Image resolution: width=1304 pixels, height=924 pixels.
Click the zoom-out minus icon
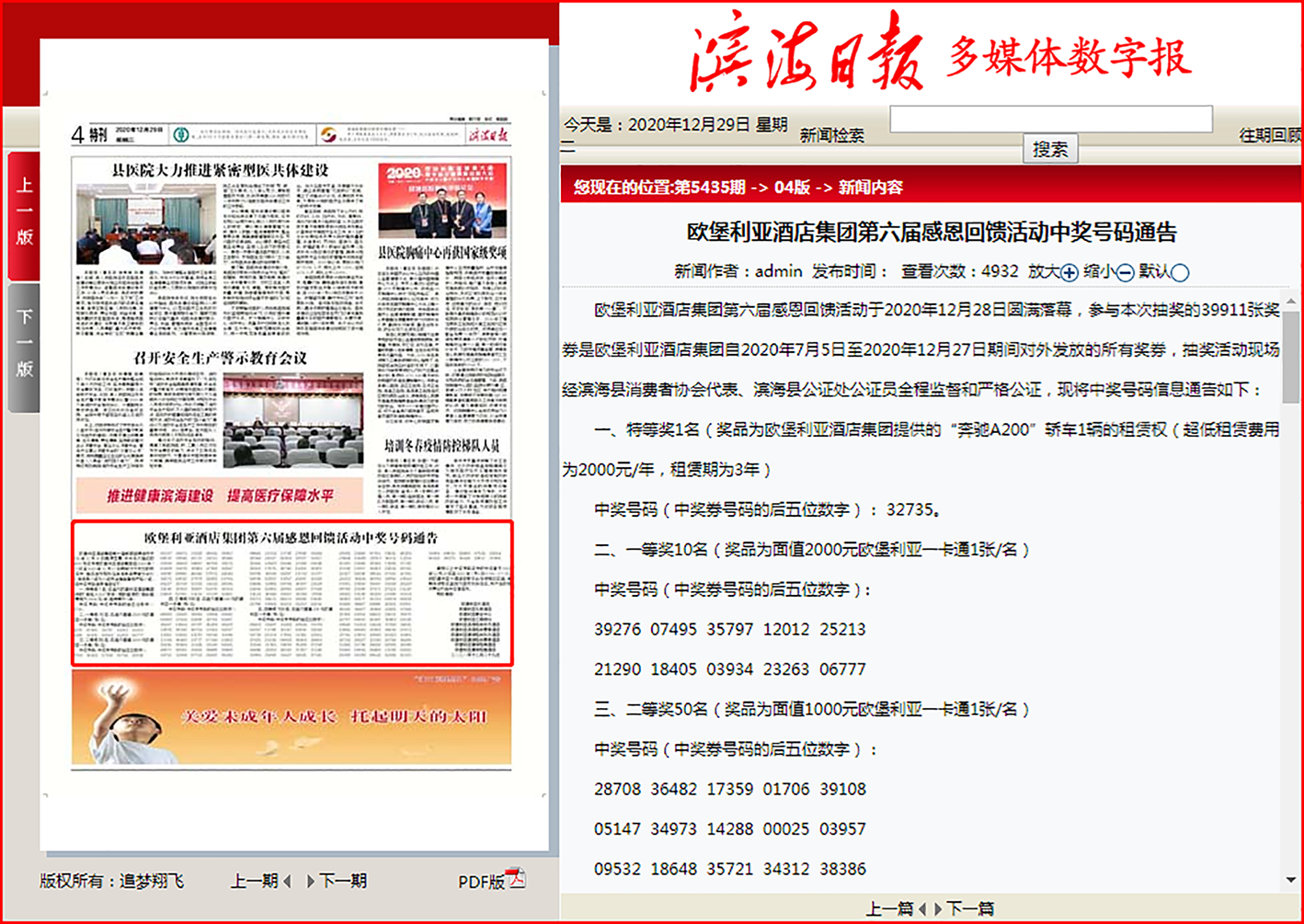(1125, 272)
